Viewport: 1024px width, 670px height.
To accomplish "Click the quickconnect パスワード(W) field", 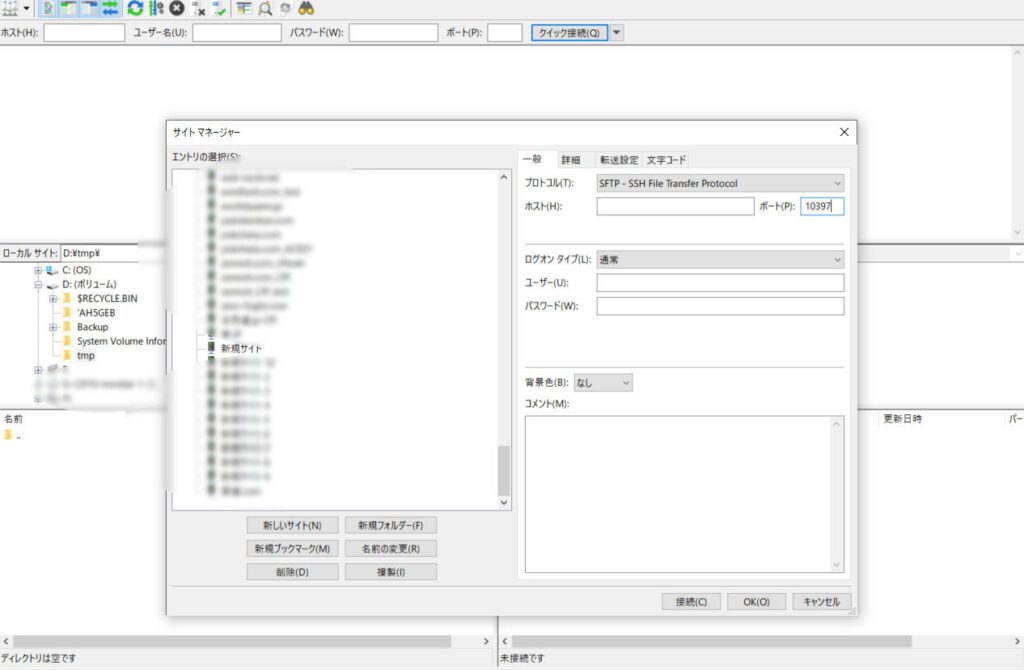I will [x=393, y=33].
